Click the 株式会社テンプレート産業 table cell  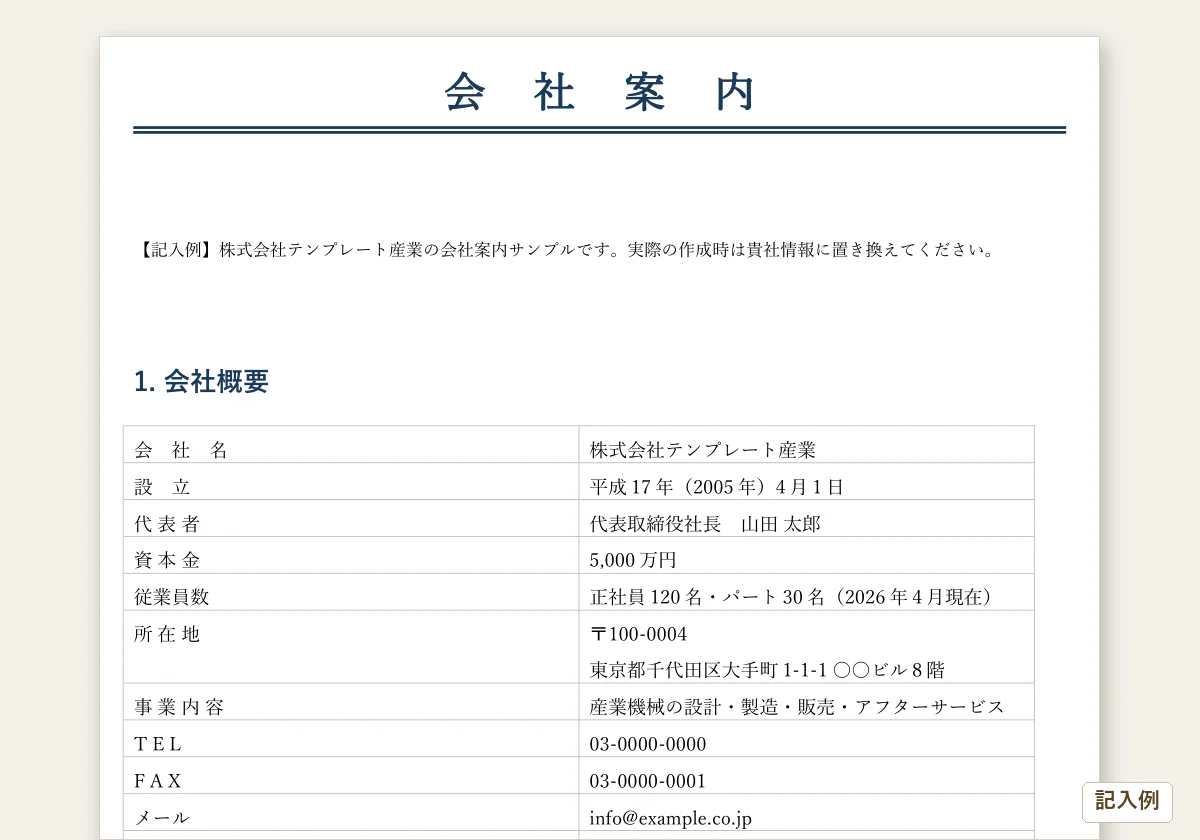pyautogui.click(x=806, y=445)
